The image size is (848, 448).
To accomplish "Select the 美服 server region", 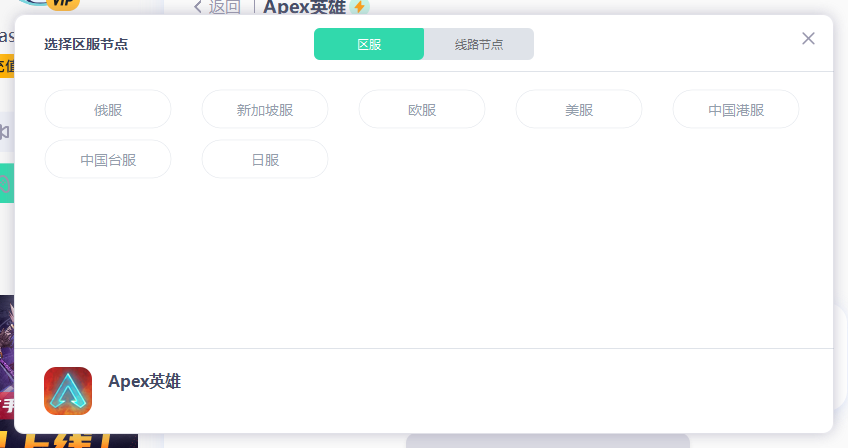I will point(579,110).
